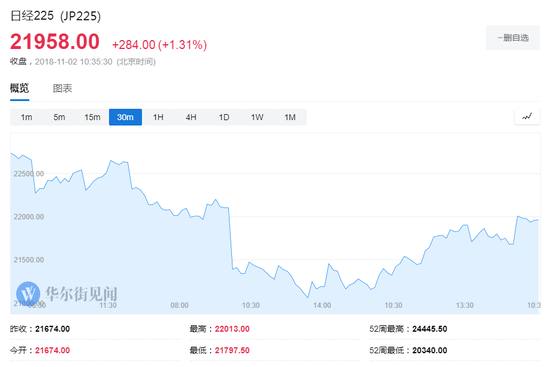Choose the 4H timeframe
The width and height of the screenshot is (550, 367).
191,117
